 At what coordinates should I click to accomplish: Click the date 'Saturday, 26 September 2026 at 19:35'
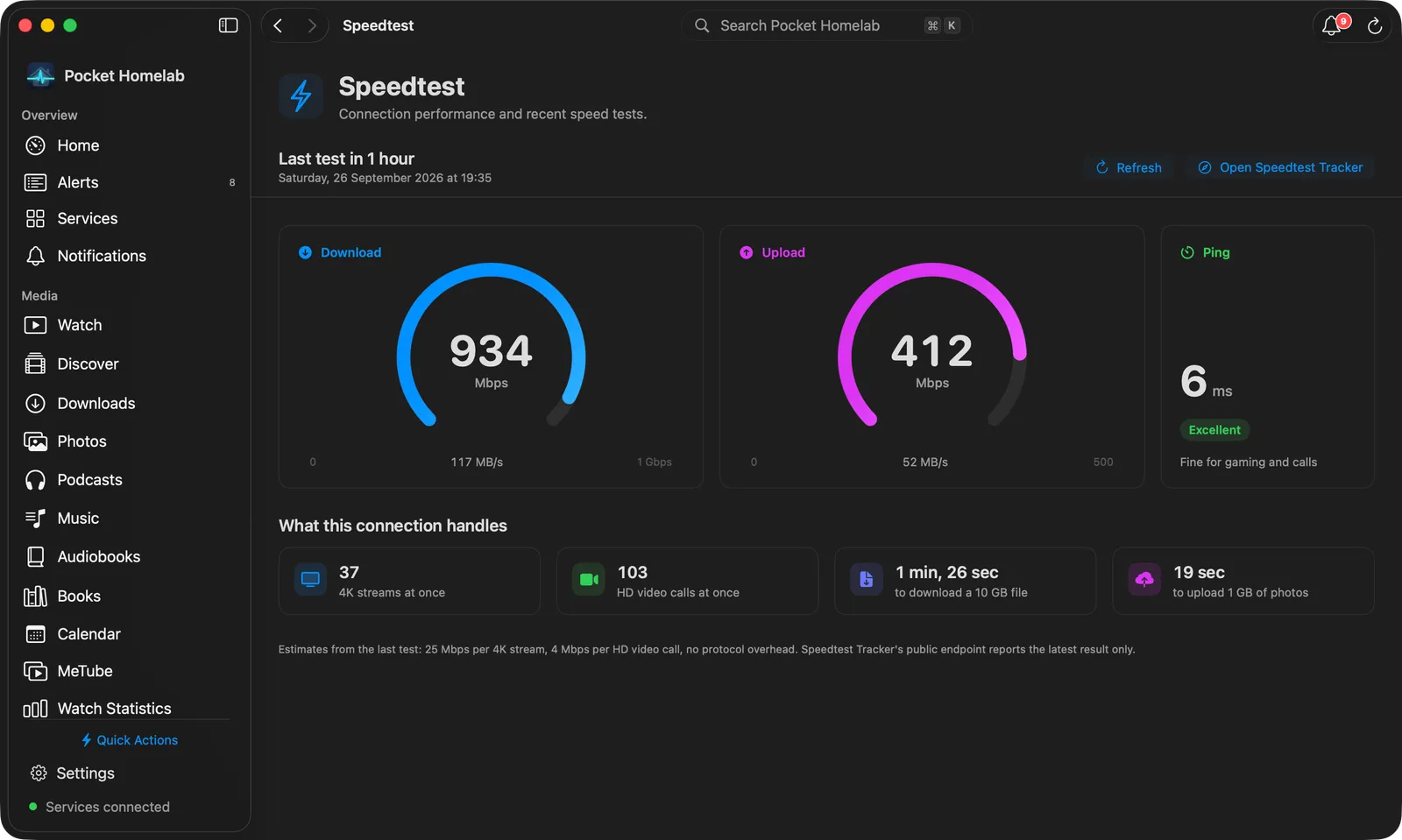coord(385,178)
